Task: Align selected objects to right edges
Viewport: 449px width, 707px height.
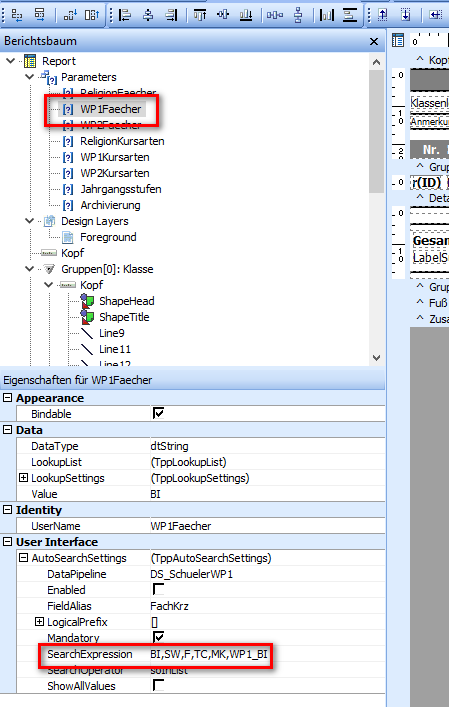Action: [171, 15]
